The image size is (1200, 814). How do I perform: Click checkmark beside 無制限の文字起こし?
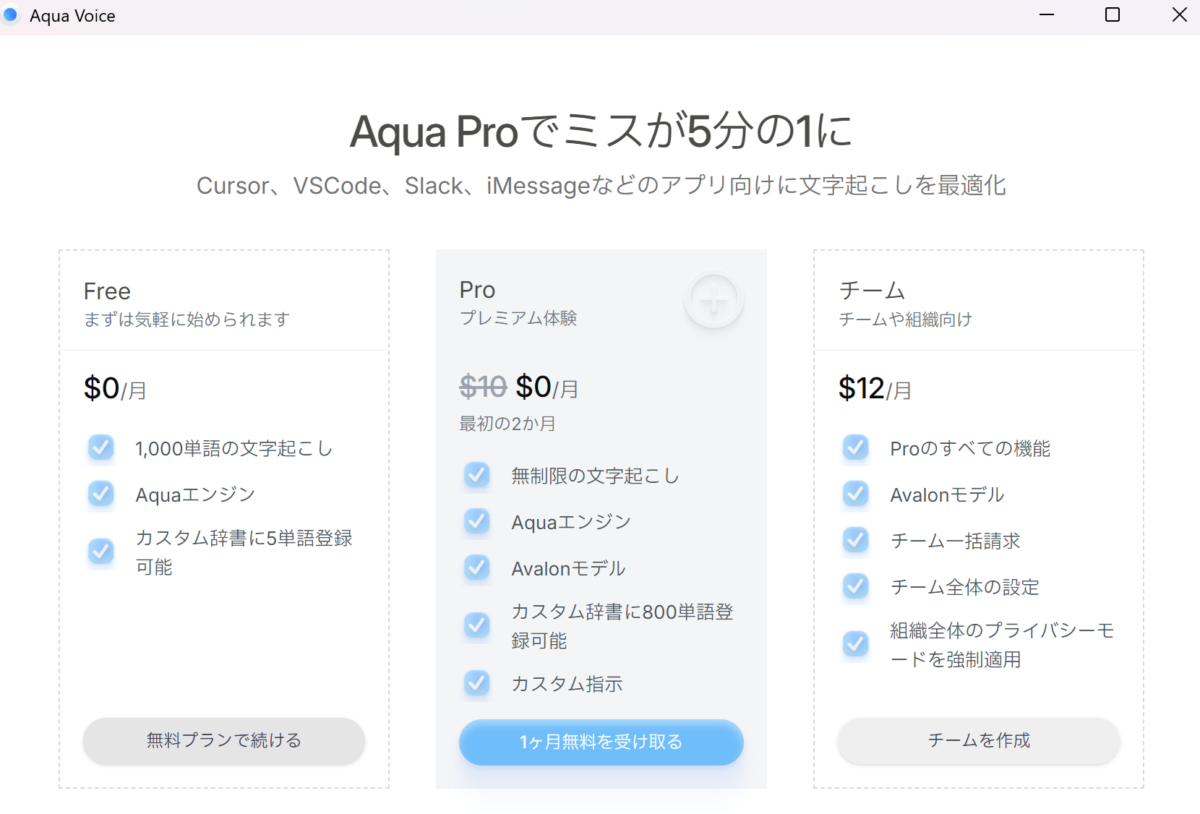tap(477, 476)
